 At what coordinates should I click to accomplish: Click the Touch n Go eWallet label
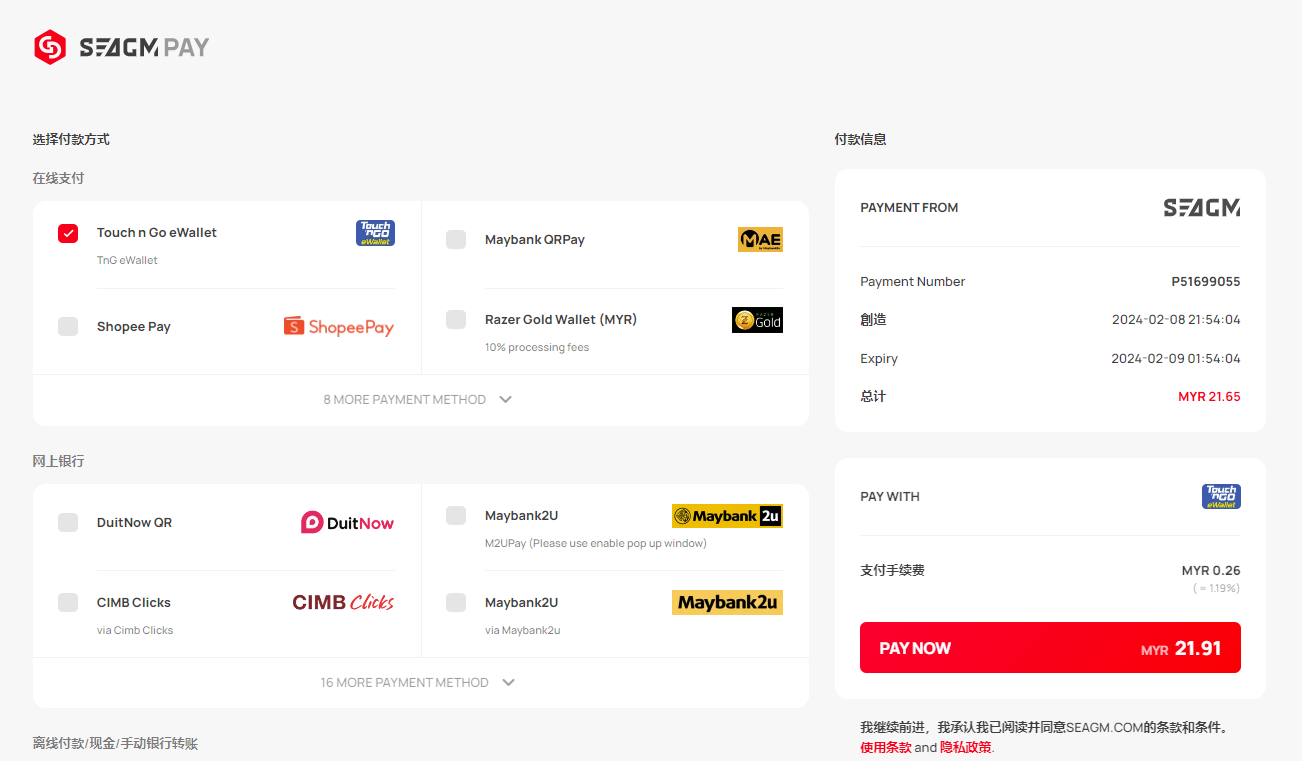click(x=157, y=232)
